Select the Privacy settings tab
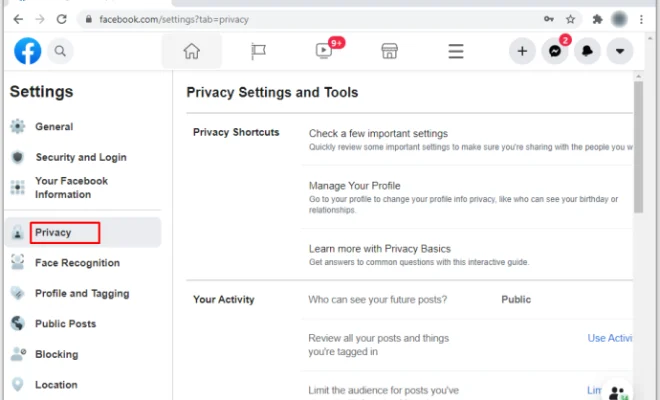The image size is (660, 400). tap(83, 232)
